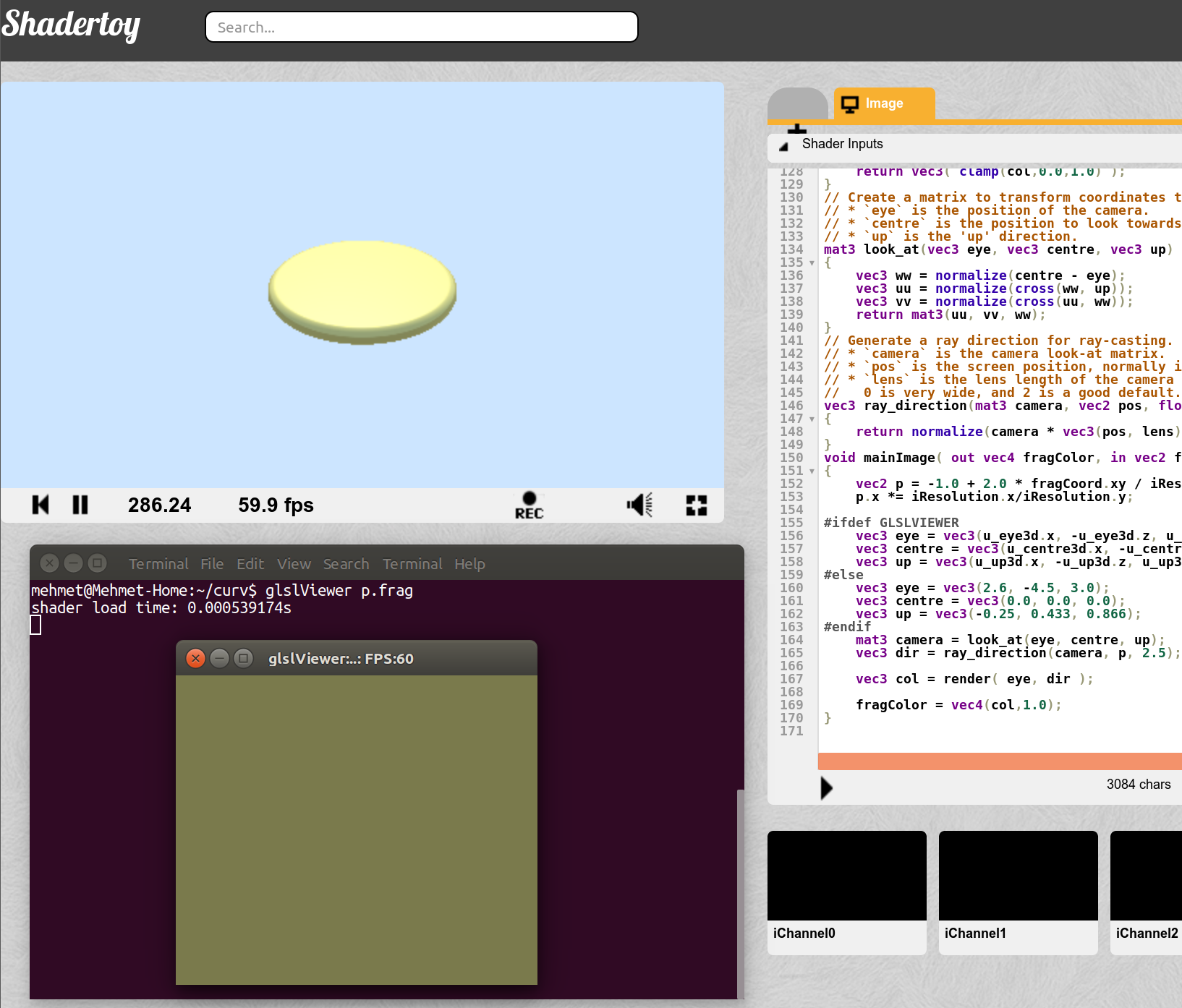The image size is (1182, 1008).
Task: Minimize the terminal window
Action: point(73,563)
